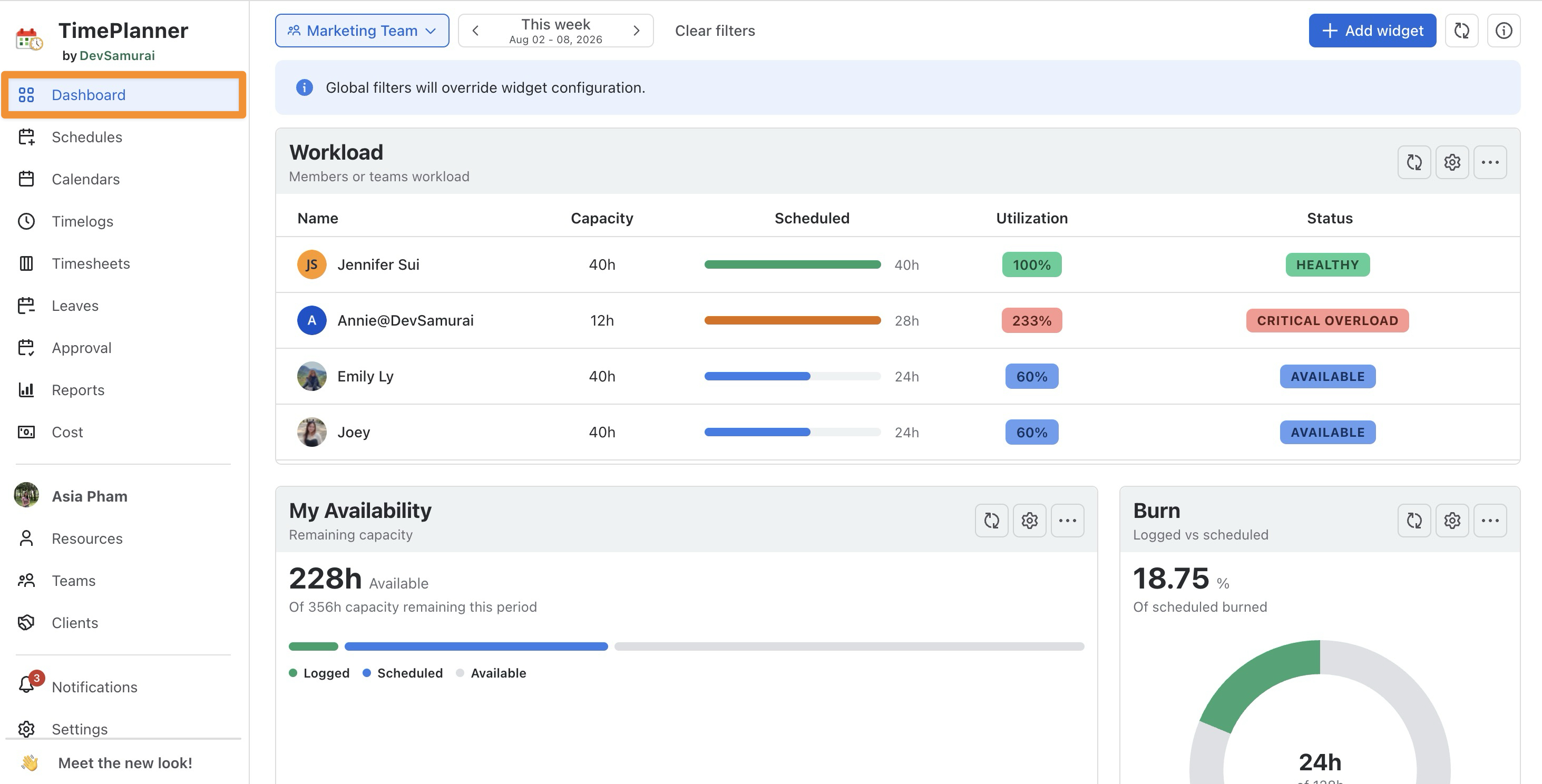Advance to next week with right chevron

(636, 31)
